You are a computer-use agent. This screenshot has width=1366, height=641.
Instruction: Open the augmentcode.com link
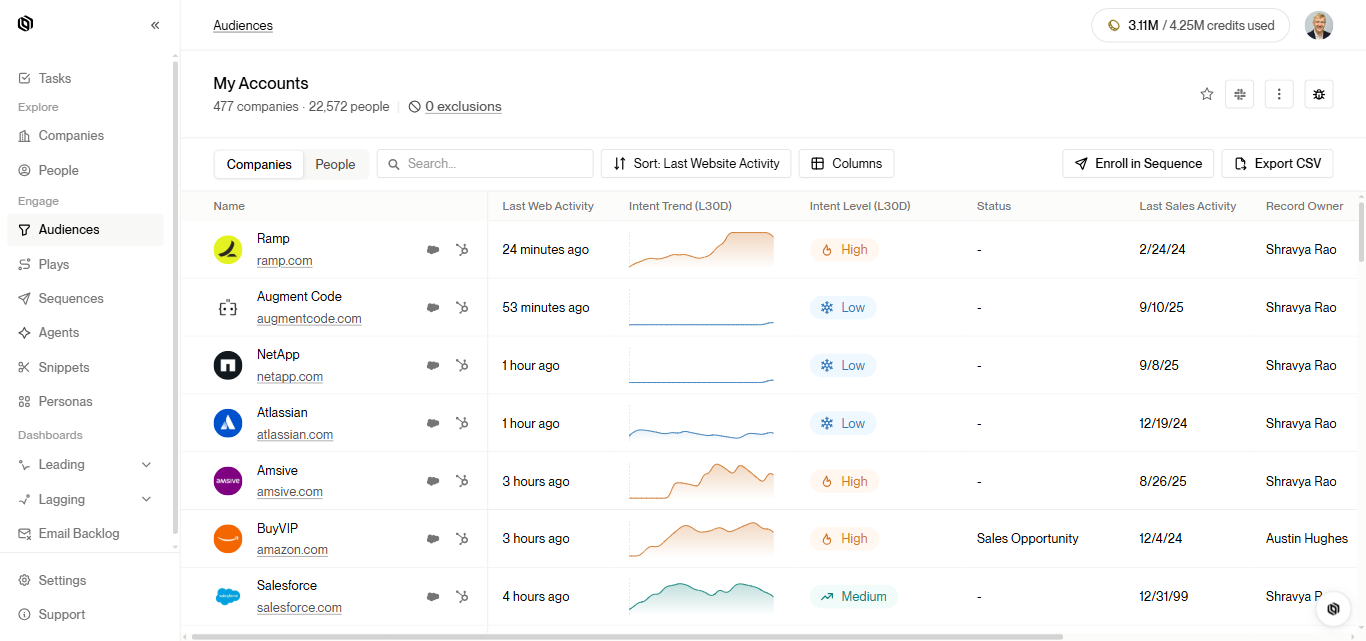[x=309, y=318]
